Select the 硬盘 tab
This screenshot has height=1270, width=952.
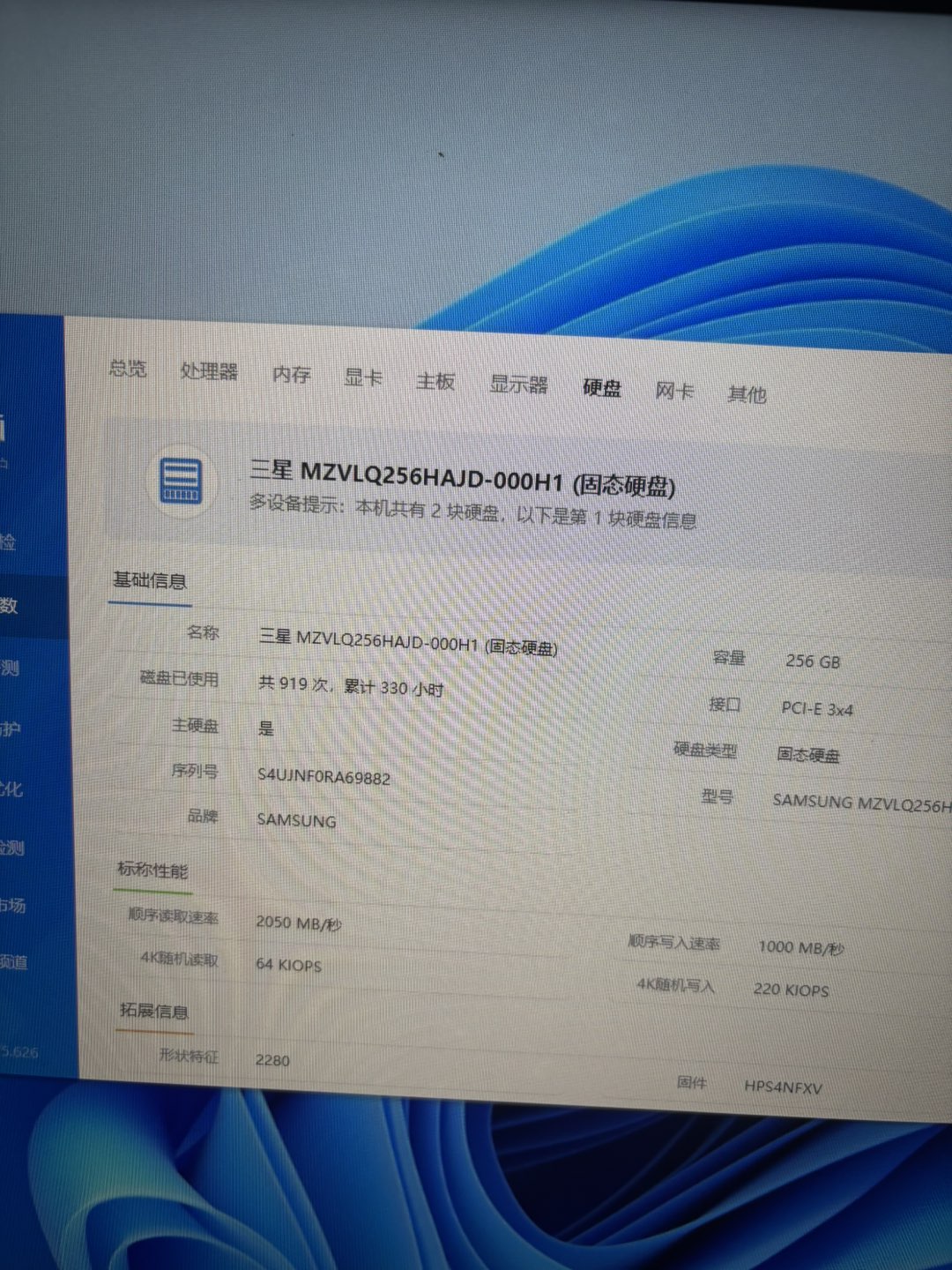click(602, 388)
